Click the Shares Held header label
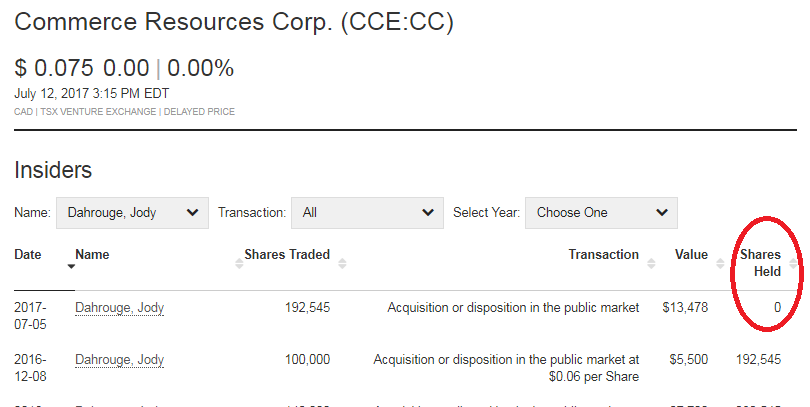The width and height of the screenshot is (810, 407). [x=760, y=263]
